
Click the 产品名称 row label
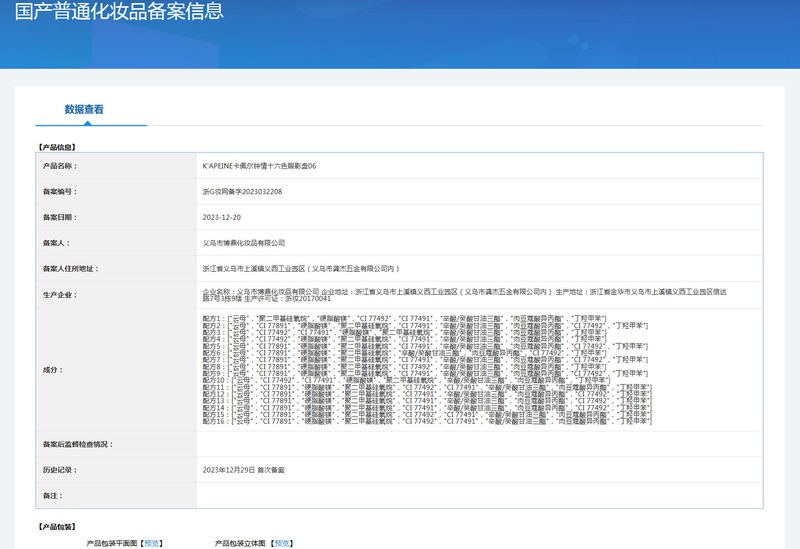click(x=60, y=166)
